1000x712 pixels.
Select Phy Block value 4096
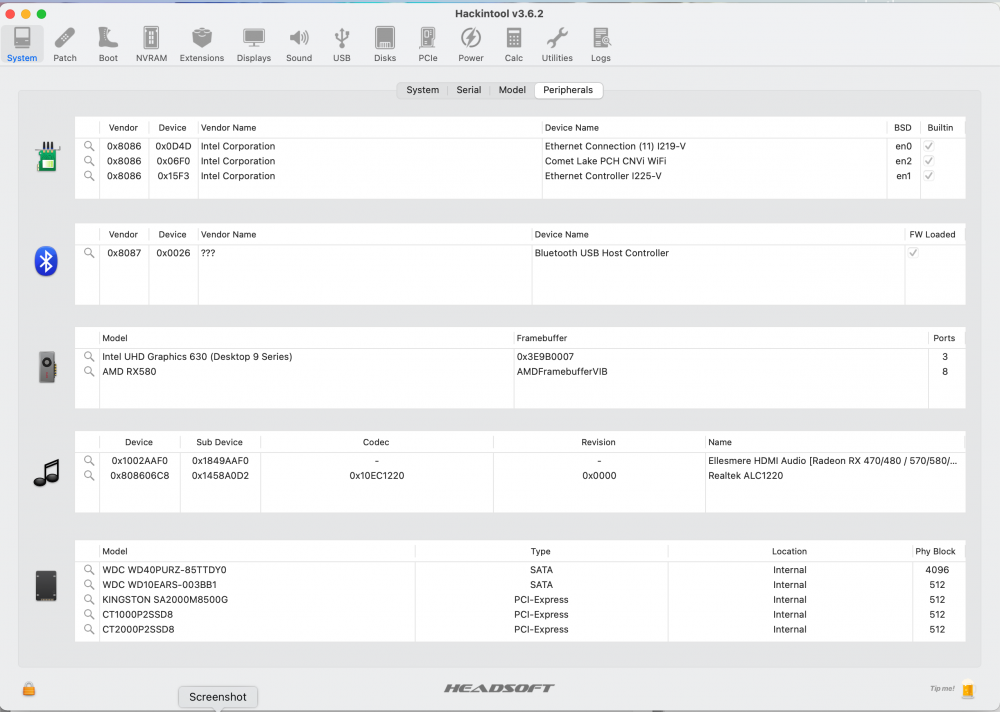(937, 570)
